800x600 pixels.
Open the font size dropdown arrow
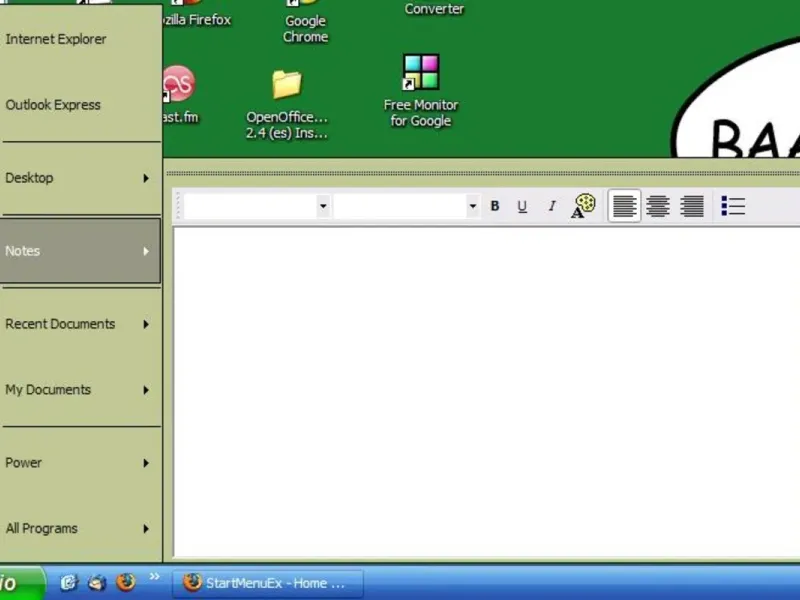pyautogui.click(x=472, y=206)
